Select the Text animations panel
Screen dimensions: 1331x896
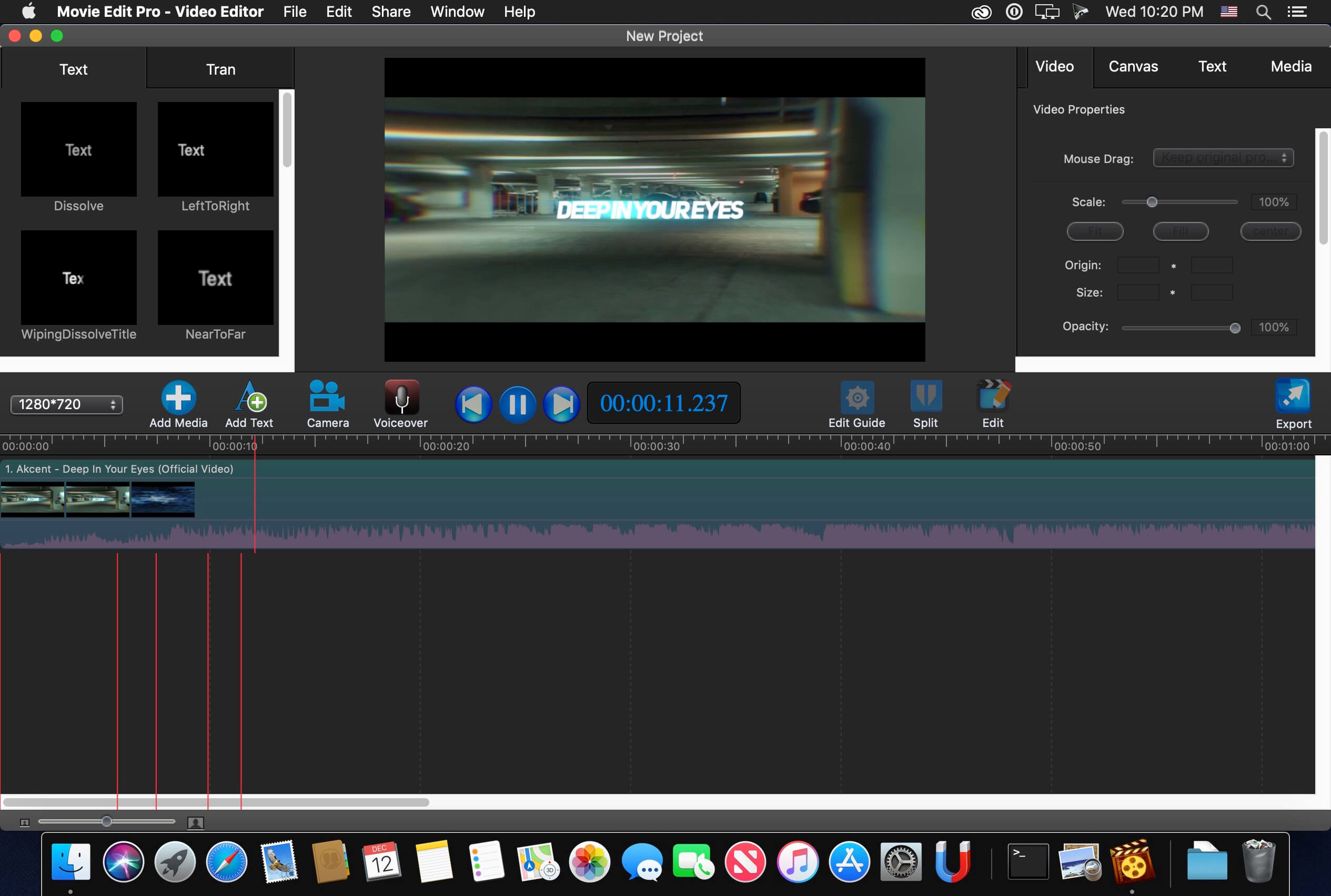click(74, 69)
